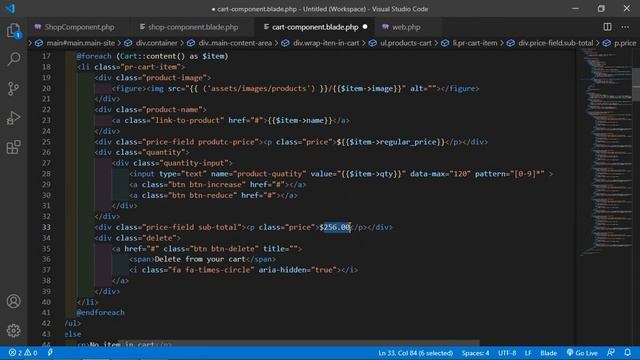Click div.price-field.sub-total breadcrumb
Image resolution: width=640 pixels, height=360 pixels.
pyautogui.click(x=550, y=43)
